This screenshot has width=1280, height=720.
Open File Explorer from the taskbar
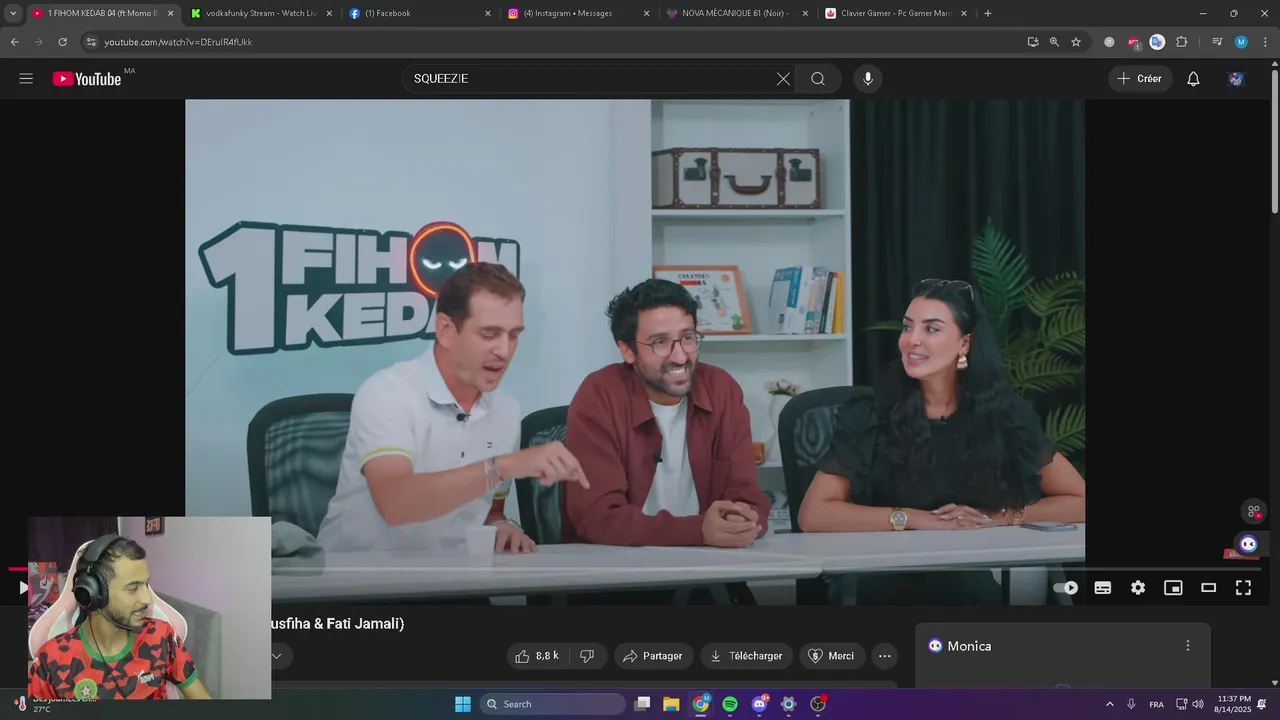point(671,704)
